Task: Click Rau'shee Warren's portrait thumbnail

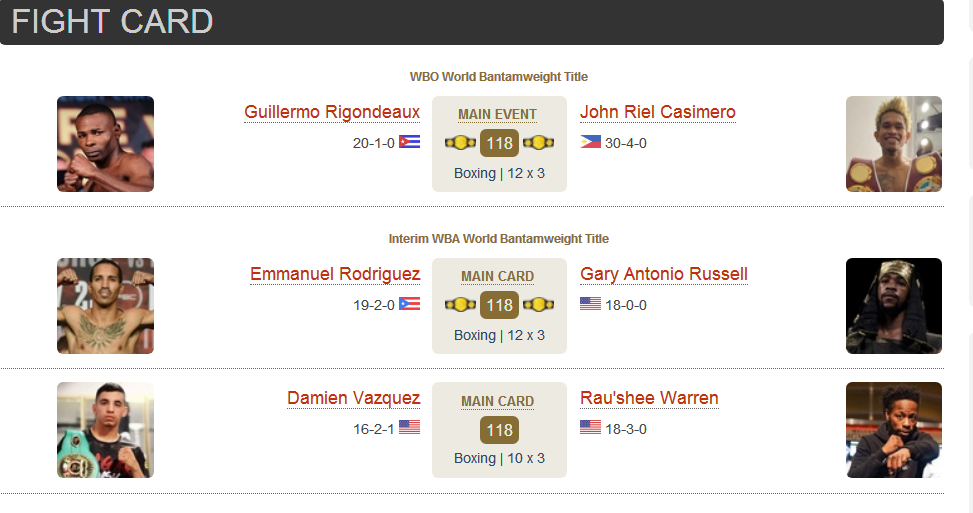Action: [x=894, y=430]
